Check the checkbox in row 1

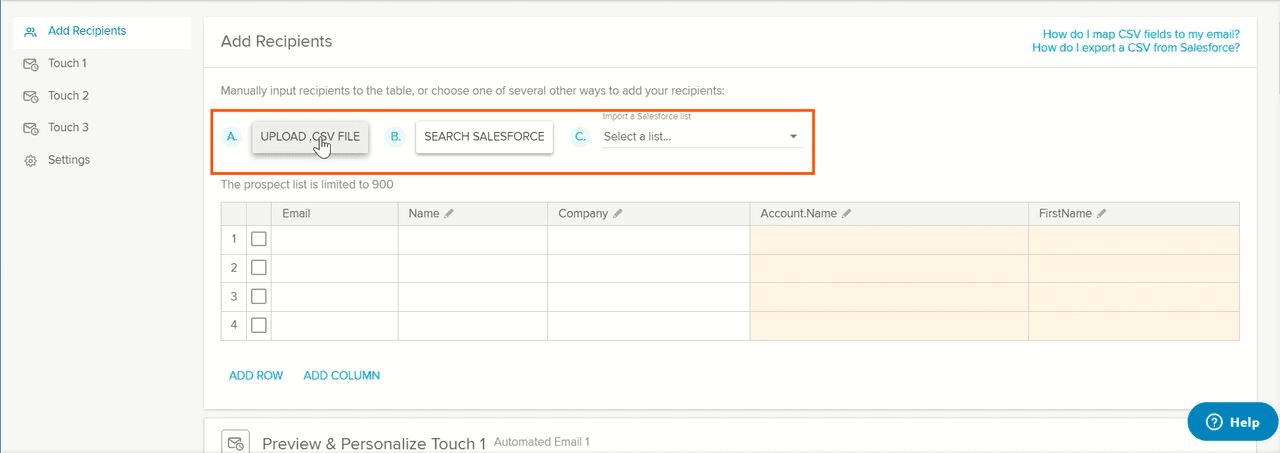point(259,240)
